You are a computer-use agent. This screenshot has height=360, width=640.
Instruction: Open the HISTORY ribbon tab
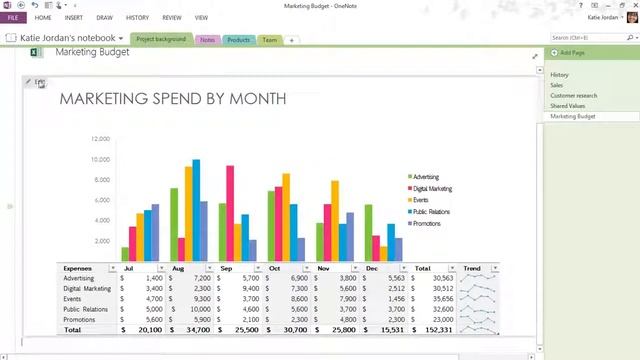(138, 18)
